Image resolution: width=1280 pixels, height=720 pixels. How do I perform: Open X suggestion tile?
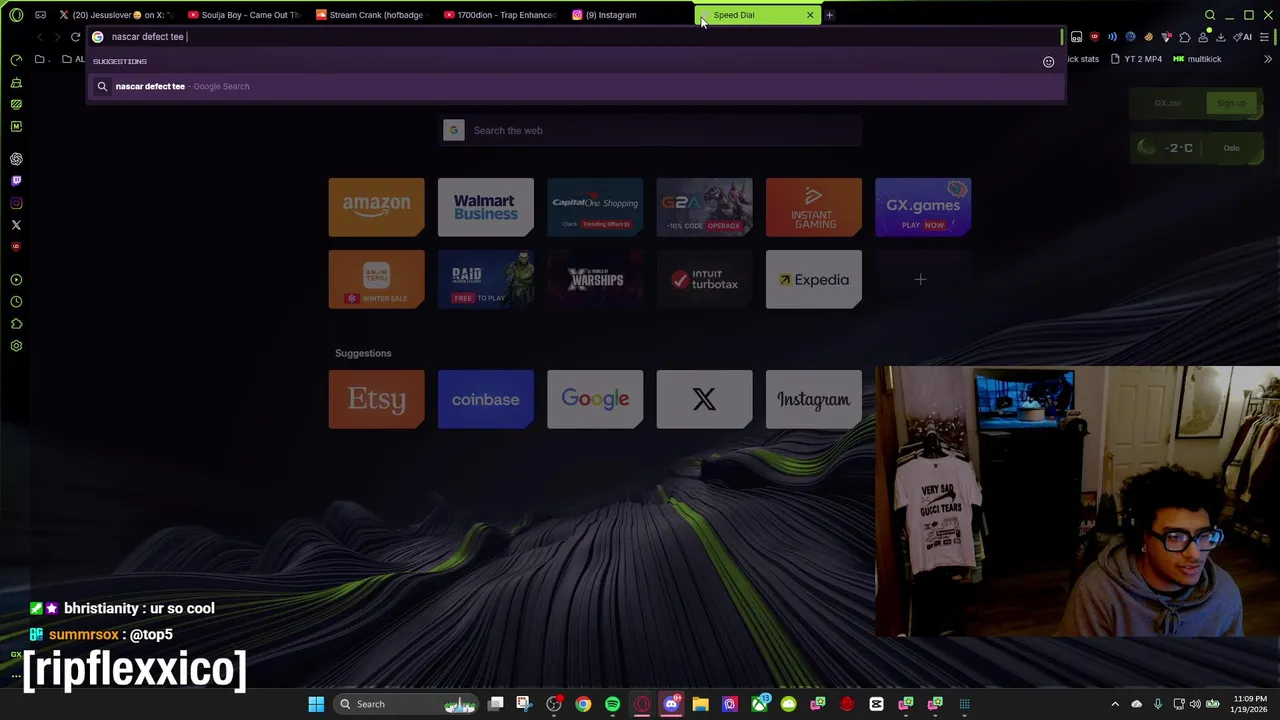[x=704, y=399]
